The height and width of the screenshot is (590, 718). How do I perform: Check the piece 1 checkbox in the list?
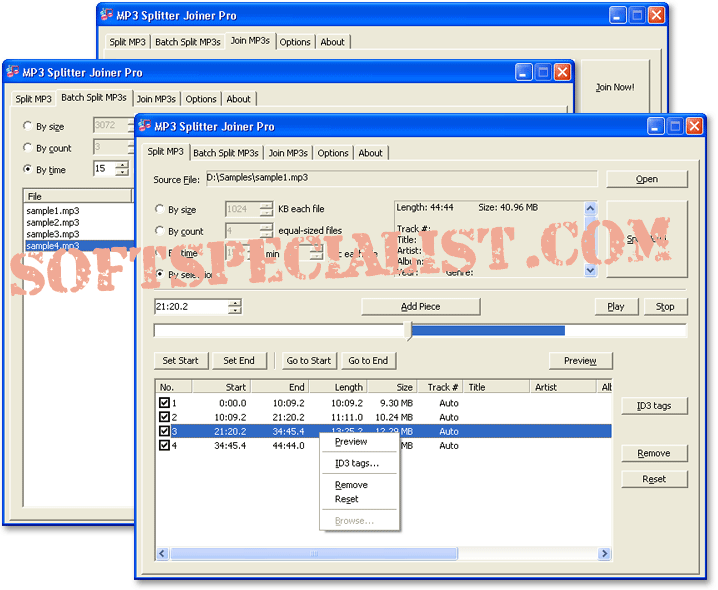[164, 403]
